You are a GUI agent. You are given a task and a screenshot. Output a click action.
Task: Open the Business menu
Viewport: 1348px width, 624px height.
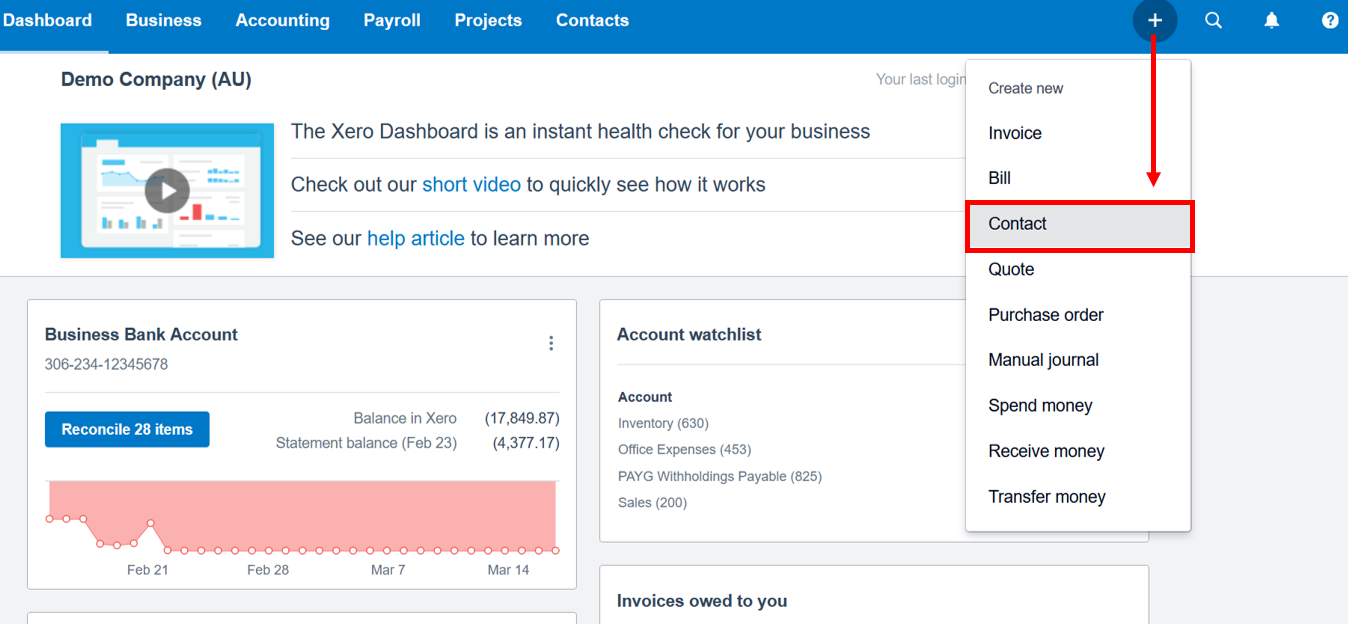point(163,20)
